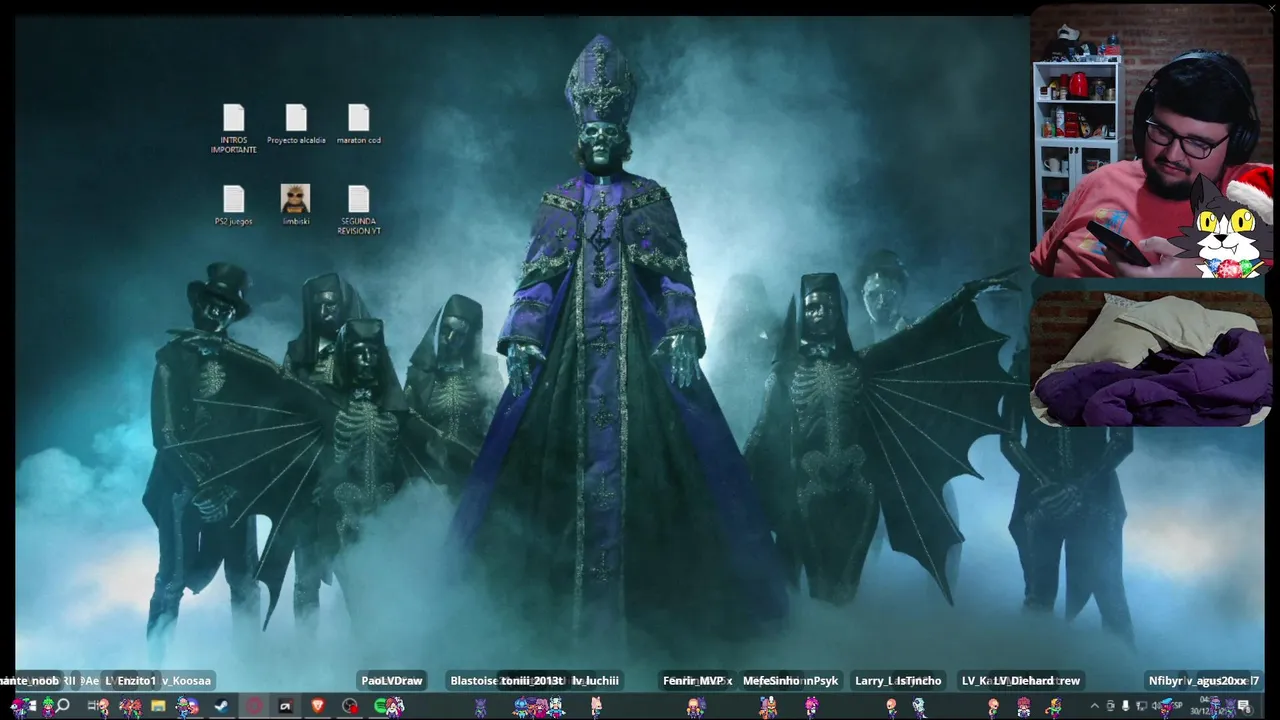Image resolution: width=1280 pixels, height=720 pixels.
Task: Click the second camera feed showing bed
Action: pos(1151,359)
